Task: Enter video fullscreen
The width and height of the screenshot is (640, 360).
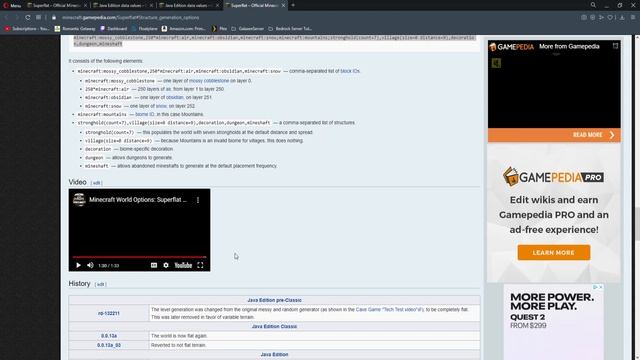Action: (x=200, y=265)
